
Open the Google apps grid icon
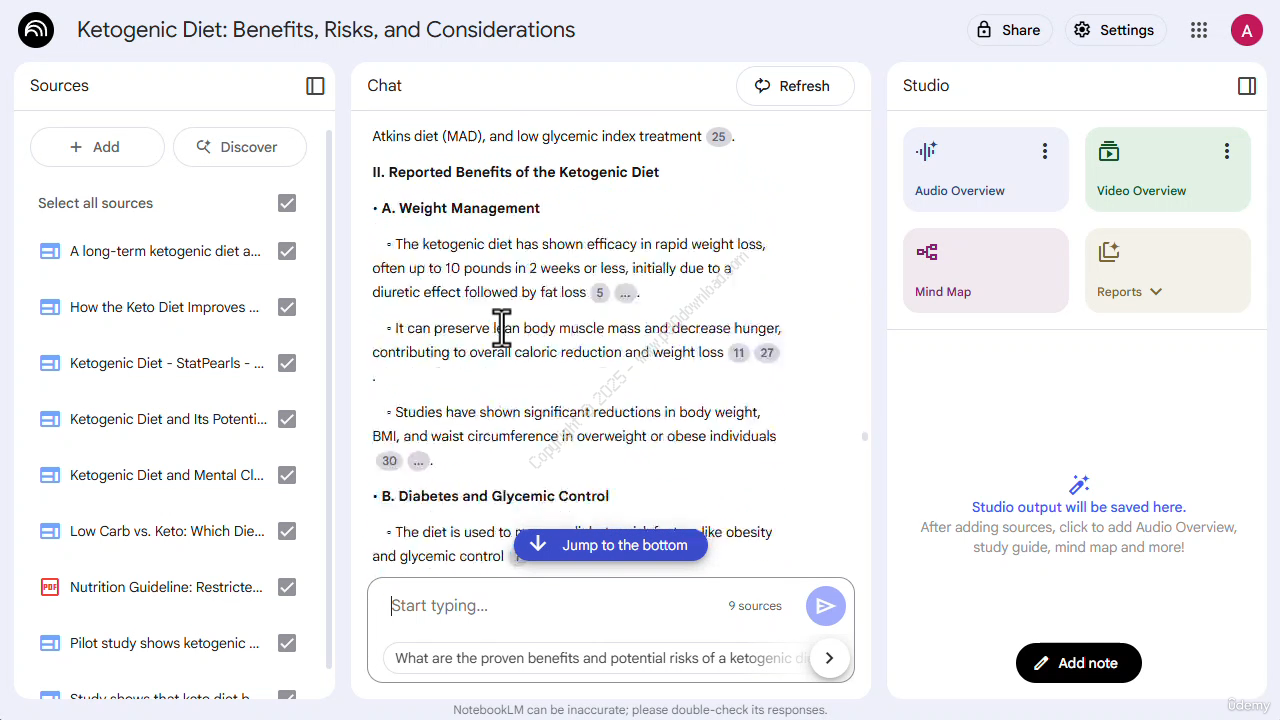pyautogui.click(x=1199, y=30)
